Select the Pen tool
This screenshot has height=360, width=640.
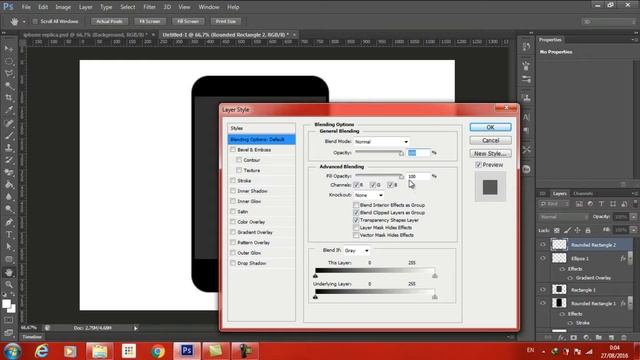coord(9,222)
